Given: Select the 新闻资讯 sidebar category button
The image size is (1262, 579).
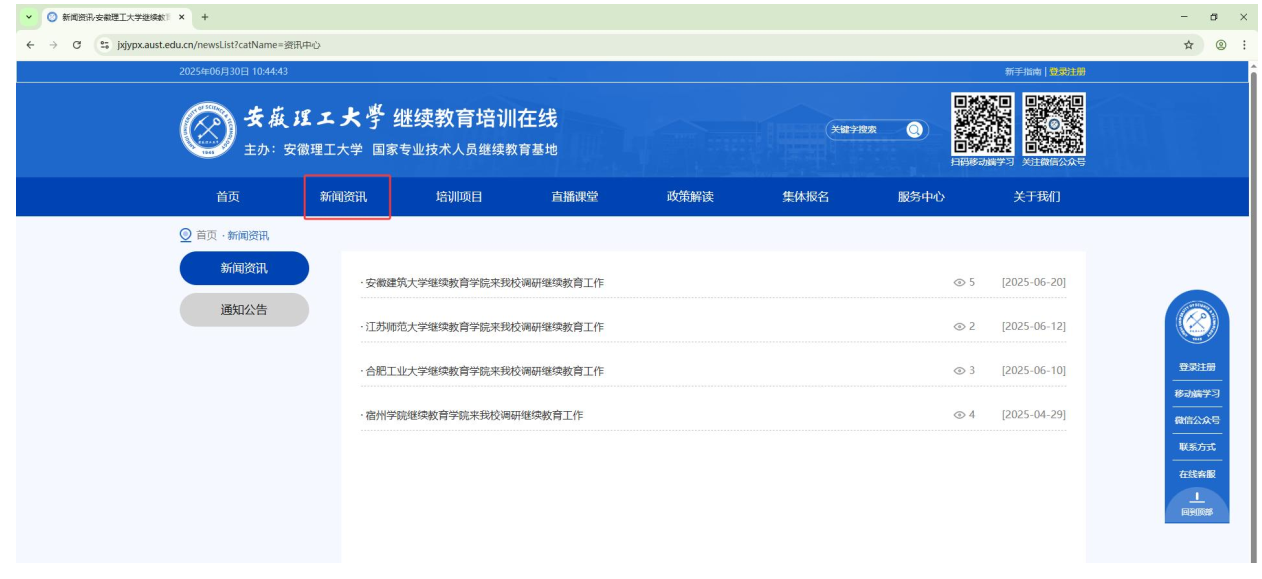Looking at the screenshot, I should (244, 268).
